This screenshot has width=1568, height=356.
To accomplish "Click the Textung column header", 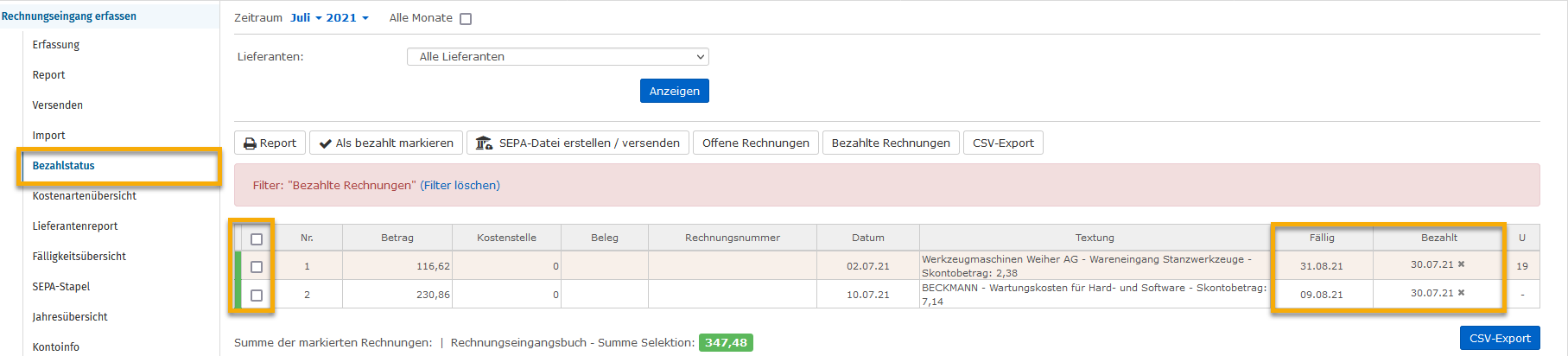I will coord(1095,238).
